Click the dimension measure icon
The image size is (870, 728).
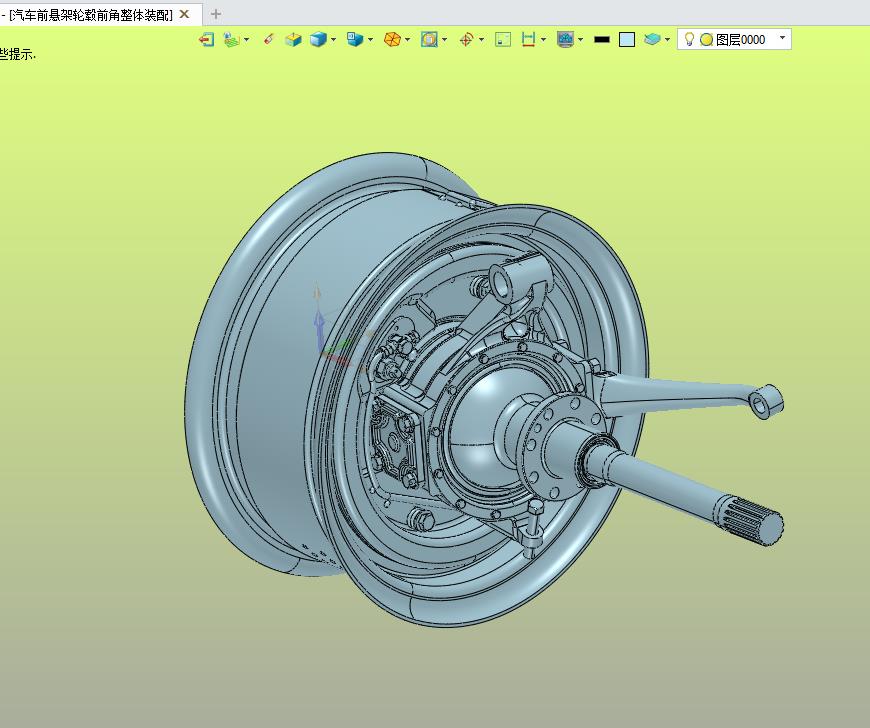coord(528,39)
